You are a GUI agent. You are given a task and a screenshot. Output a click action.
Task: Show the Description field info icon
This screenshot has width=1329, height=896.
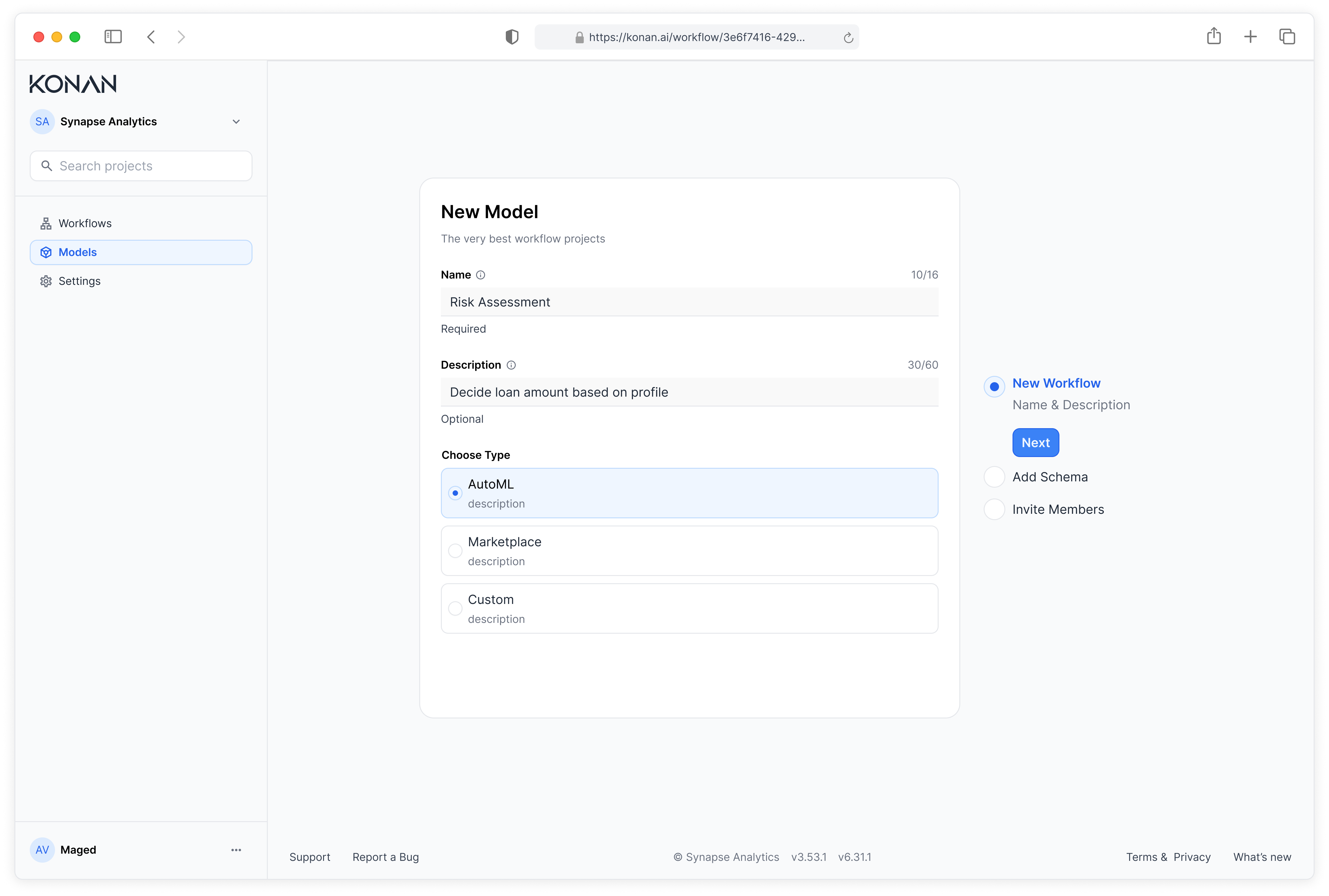(511, 365)
